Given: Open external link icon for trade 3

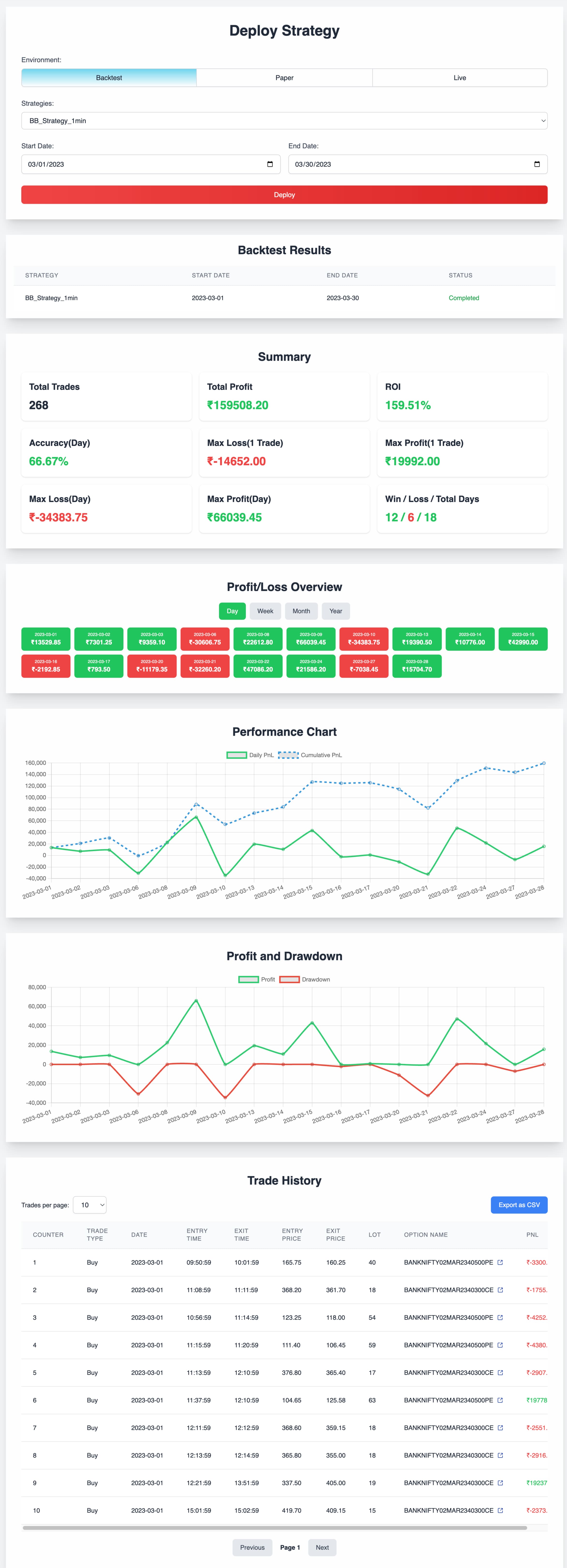Looking at the screenshot, I should coord(500,1317).
